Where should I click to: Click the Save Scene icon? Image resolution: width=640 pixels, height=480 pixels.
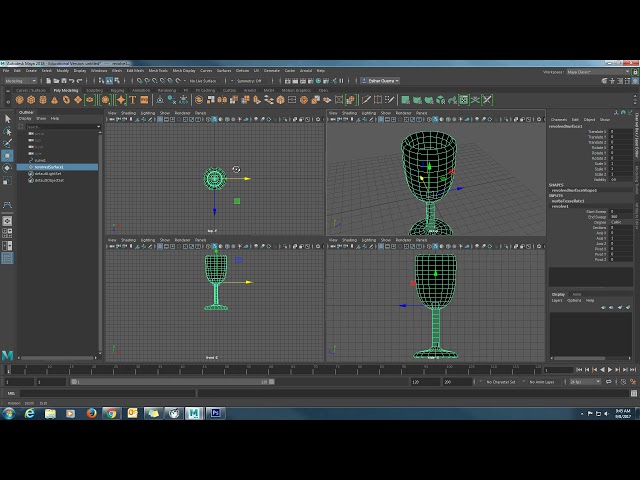coord(64,81)
